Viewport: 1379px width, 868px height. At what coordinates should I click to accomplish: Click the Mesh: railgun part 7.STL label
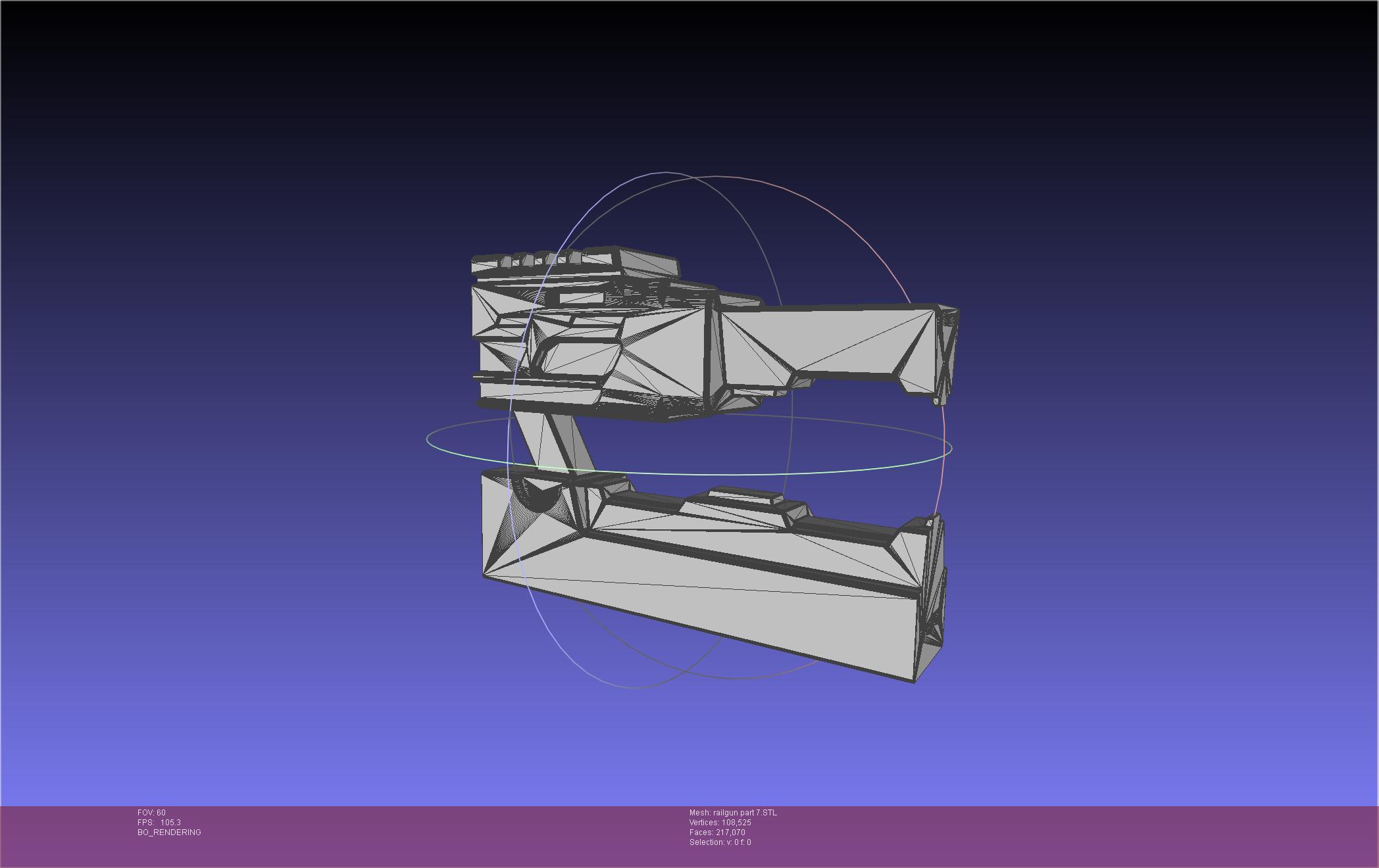coord(733,813)
